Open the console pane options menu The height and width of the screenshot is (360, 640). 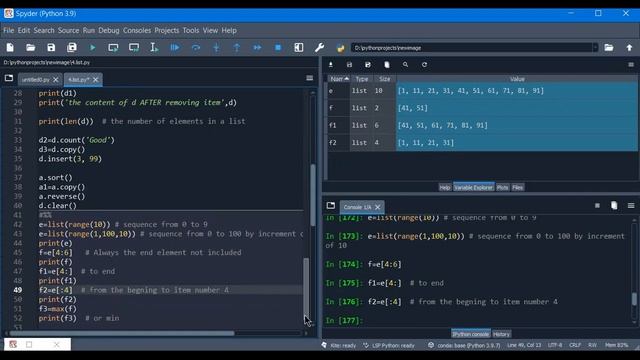tap(631, 206)
